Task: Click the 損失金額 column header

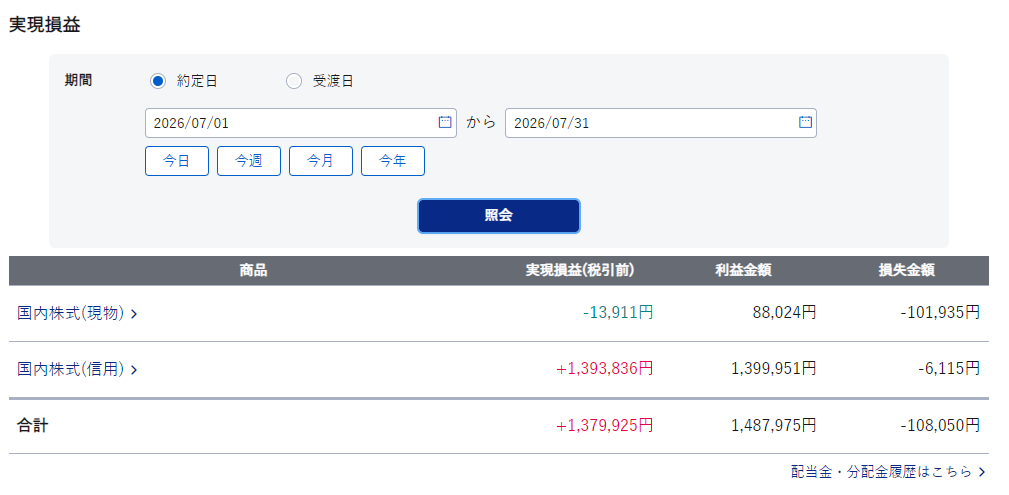Action: [x=907, y=271]
